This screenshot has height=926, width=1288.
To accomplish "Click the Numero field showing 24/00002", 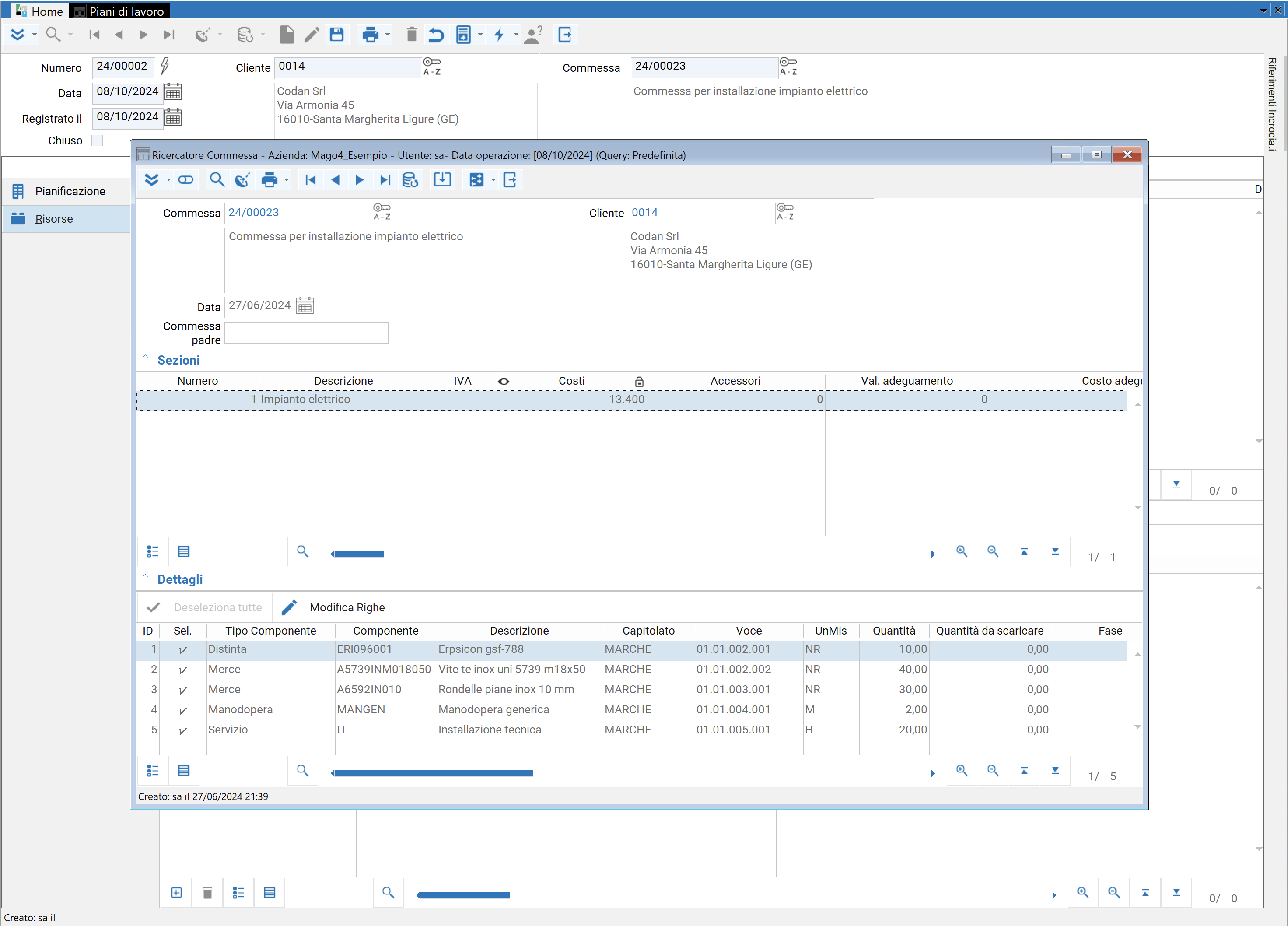I will (122, 67).
